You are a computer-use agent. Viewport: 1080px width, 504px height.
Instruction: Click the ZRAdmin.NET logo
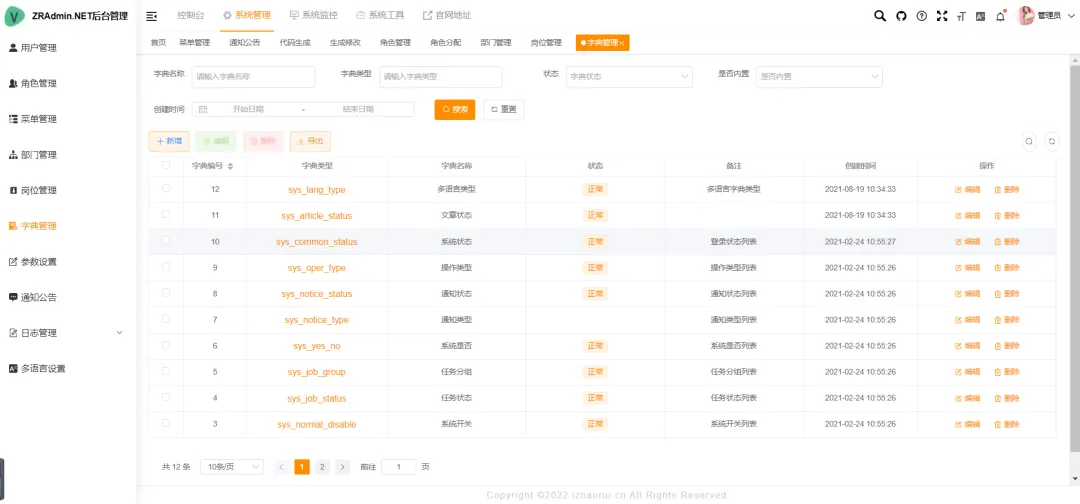(x=14, y=16)
